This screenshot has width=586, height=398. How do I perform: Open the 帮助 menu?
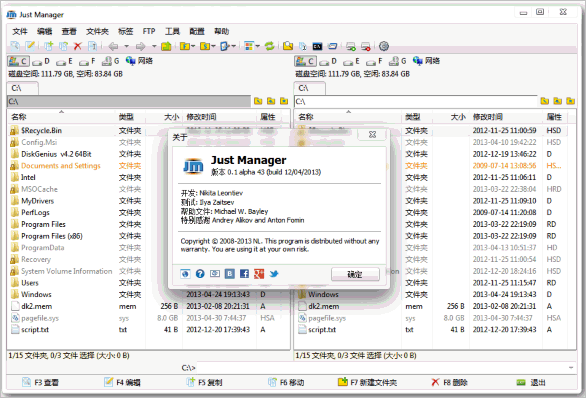[x=221, y=31]
